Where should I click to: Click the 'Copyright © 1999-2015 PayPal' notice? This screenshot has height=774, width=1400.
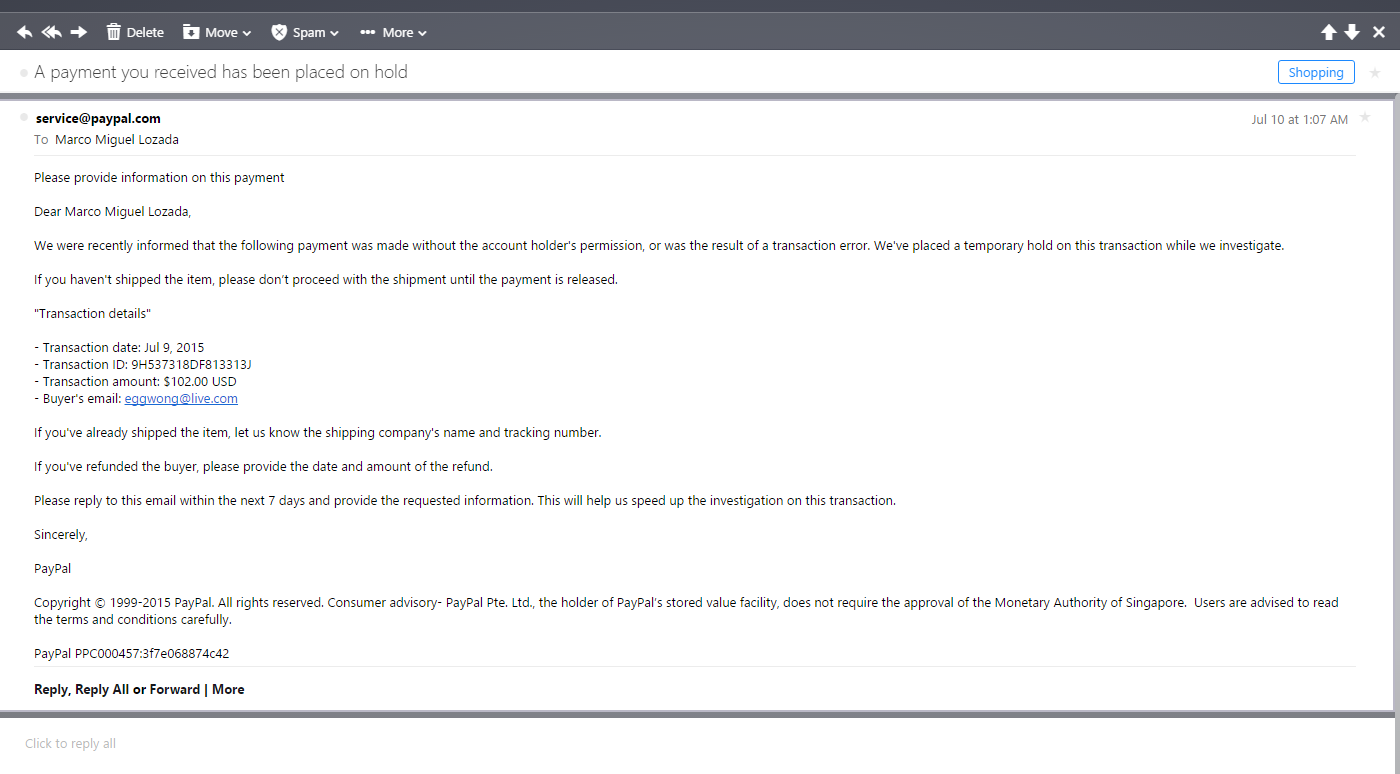pos(686,611)
